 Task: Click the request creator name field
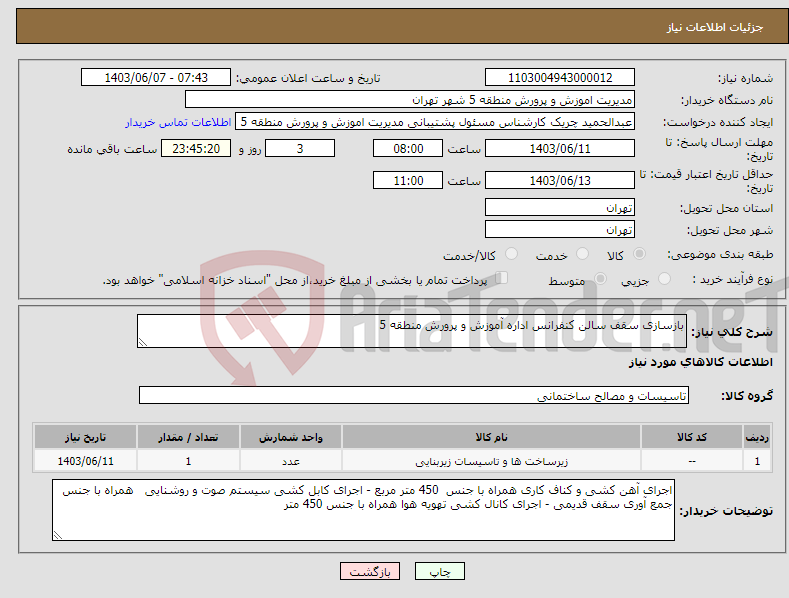click(435, 122)
